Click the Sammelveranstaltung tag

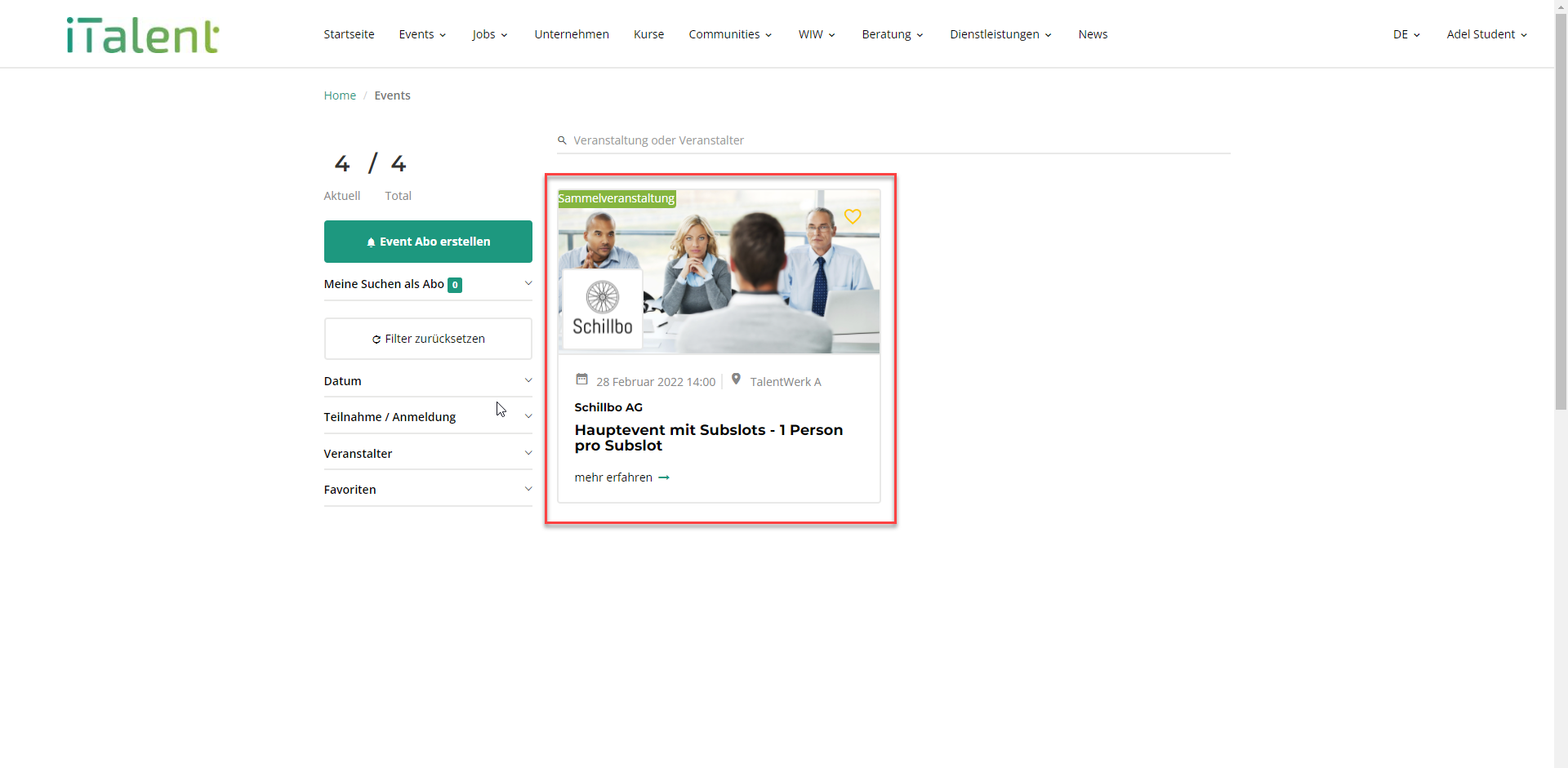click(x=617, y=198)
